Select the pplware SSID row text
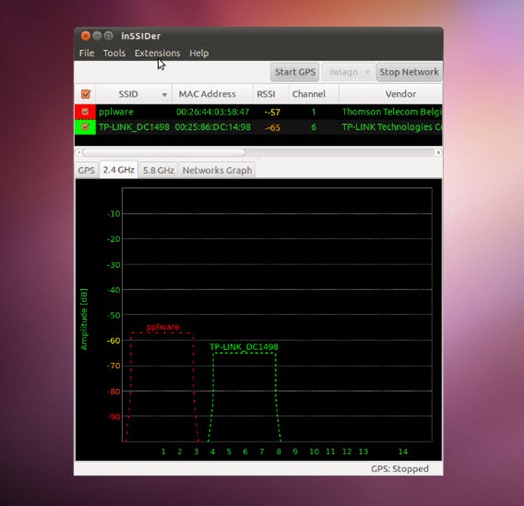524x506 pixels. pyautogui.click(x=116, y=112)
